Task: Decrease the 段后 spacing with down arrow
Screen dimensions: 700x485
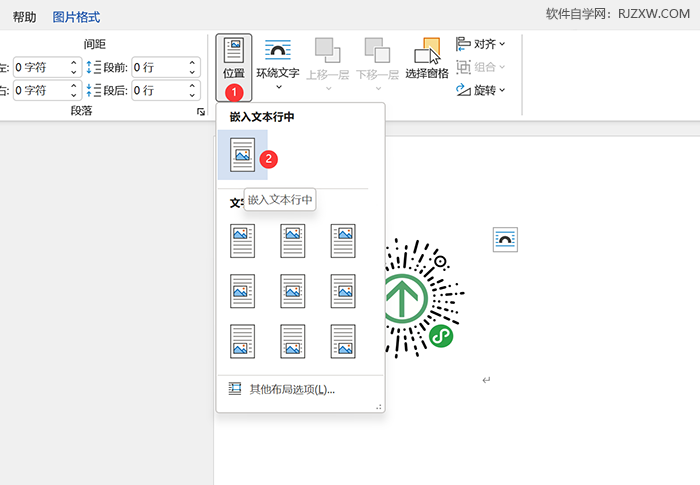Action: click(192, 95)
